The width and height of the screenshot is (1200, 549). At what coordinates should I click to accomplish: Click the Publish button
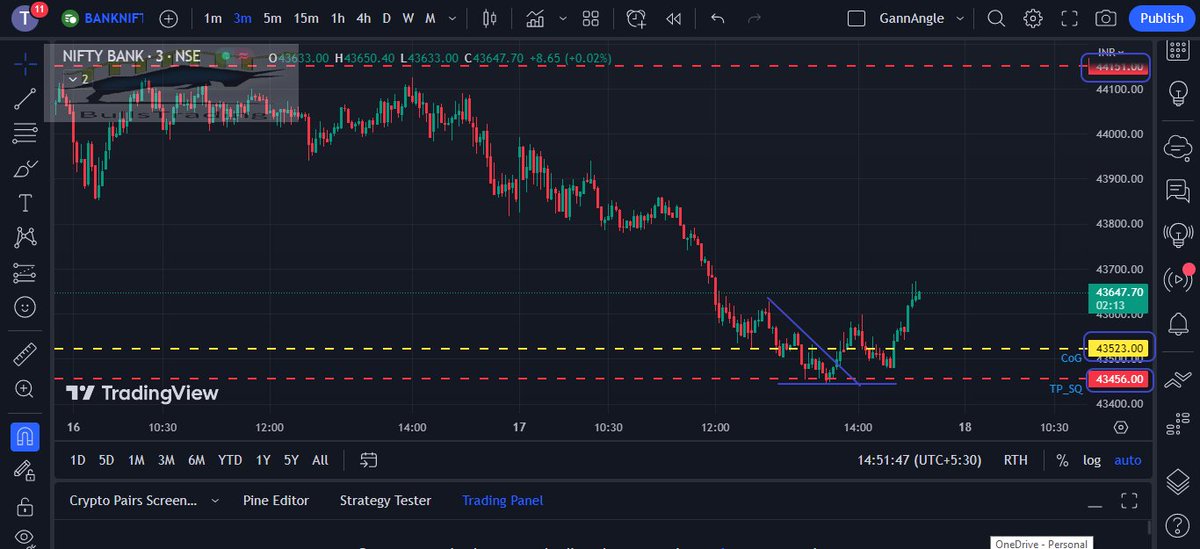tap(1161, 18)
